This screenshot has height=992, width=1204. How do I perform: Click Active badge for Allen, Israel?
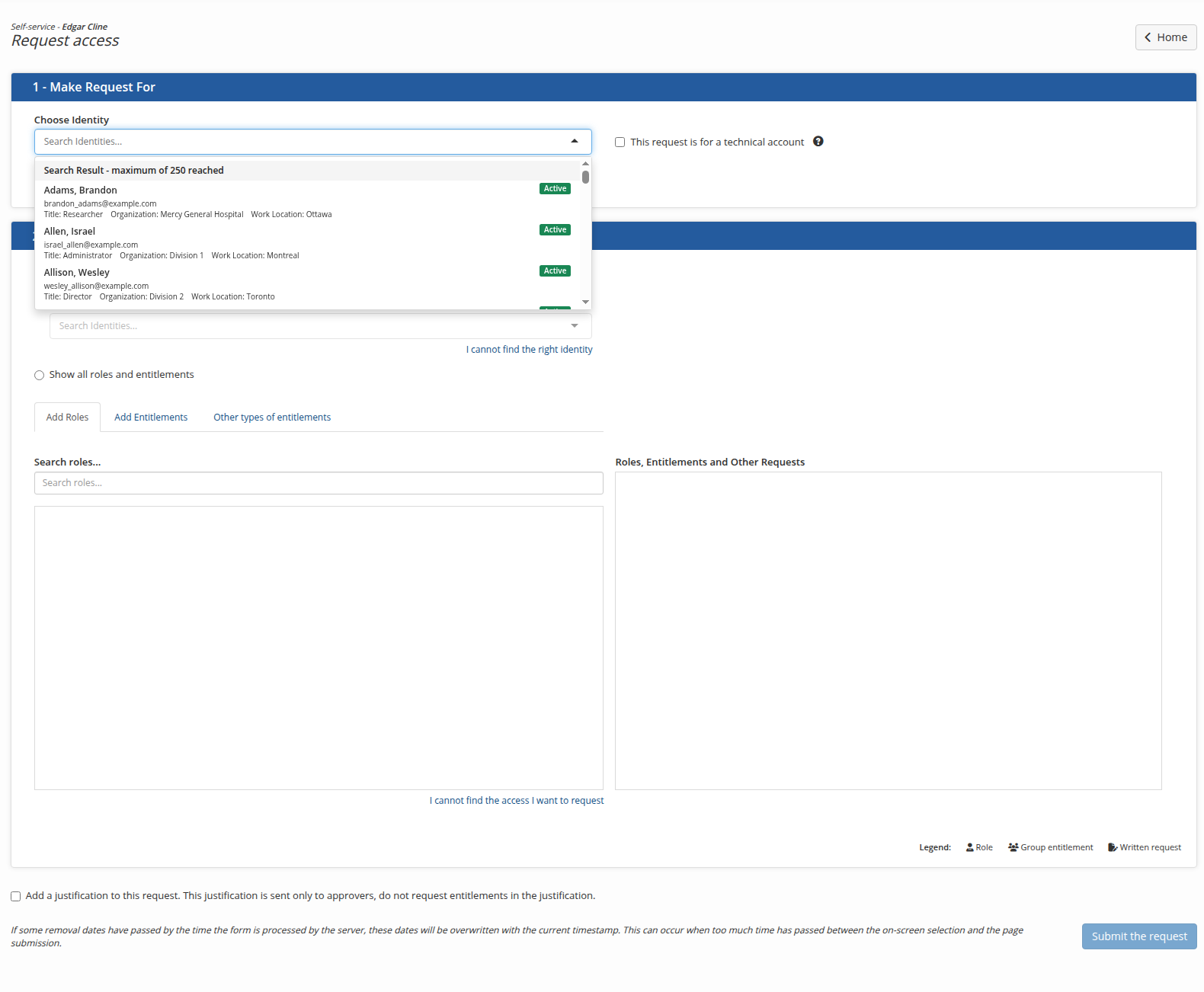tap(555, 229)
